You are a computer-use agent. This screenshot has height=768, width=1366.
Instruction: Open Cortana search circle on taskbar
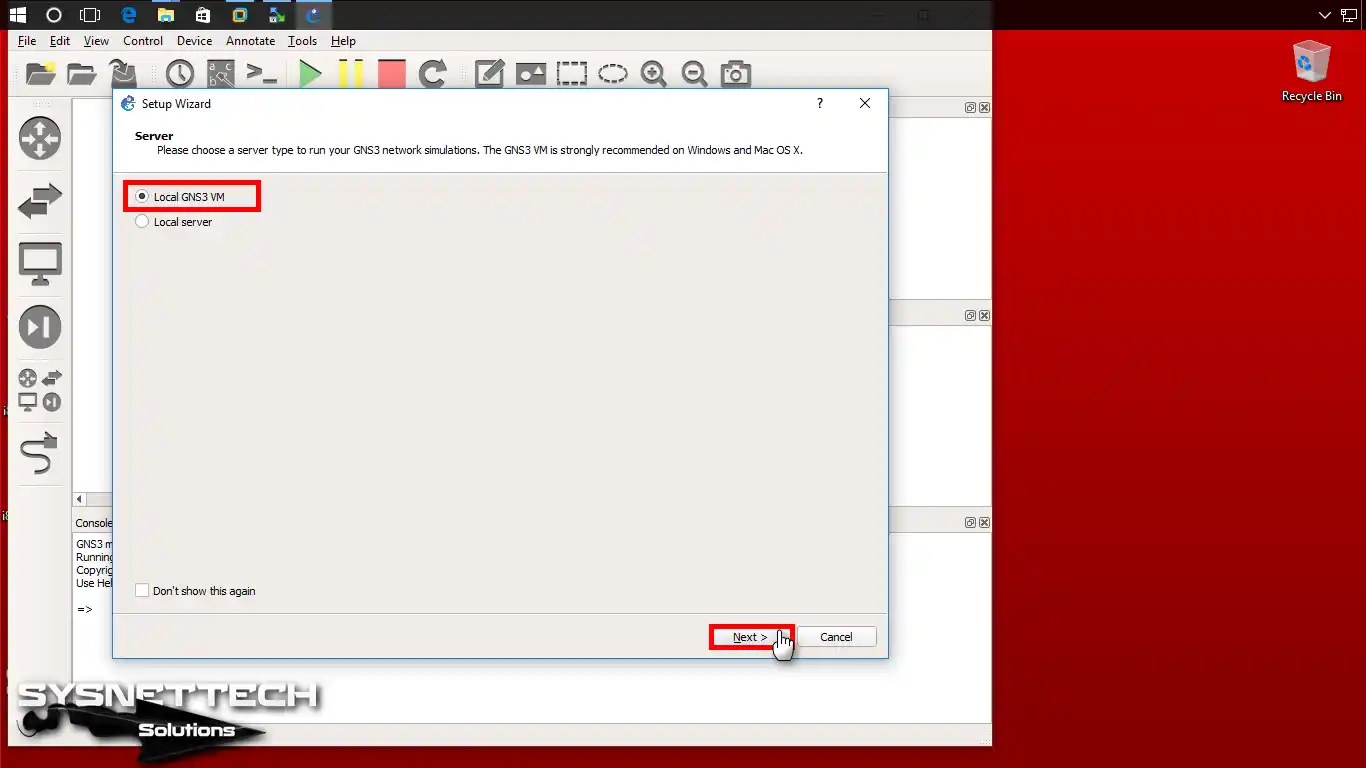point(54,15)
